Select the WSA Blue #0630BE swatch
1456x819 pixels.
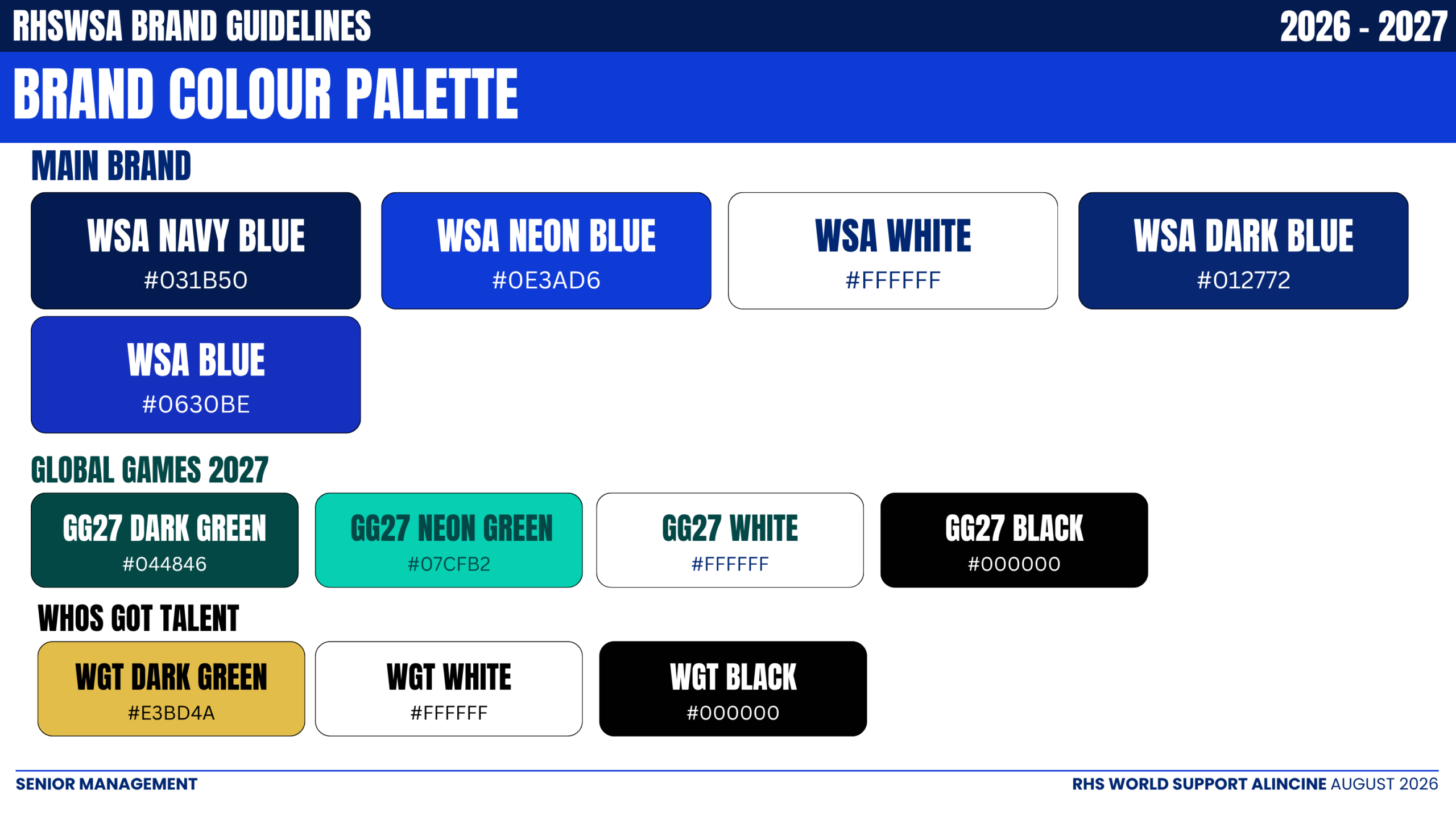coord(196,375)
